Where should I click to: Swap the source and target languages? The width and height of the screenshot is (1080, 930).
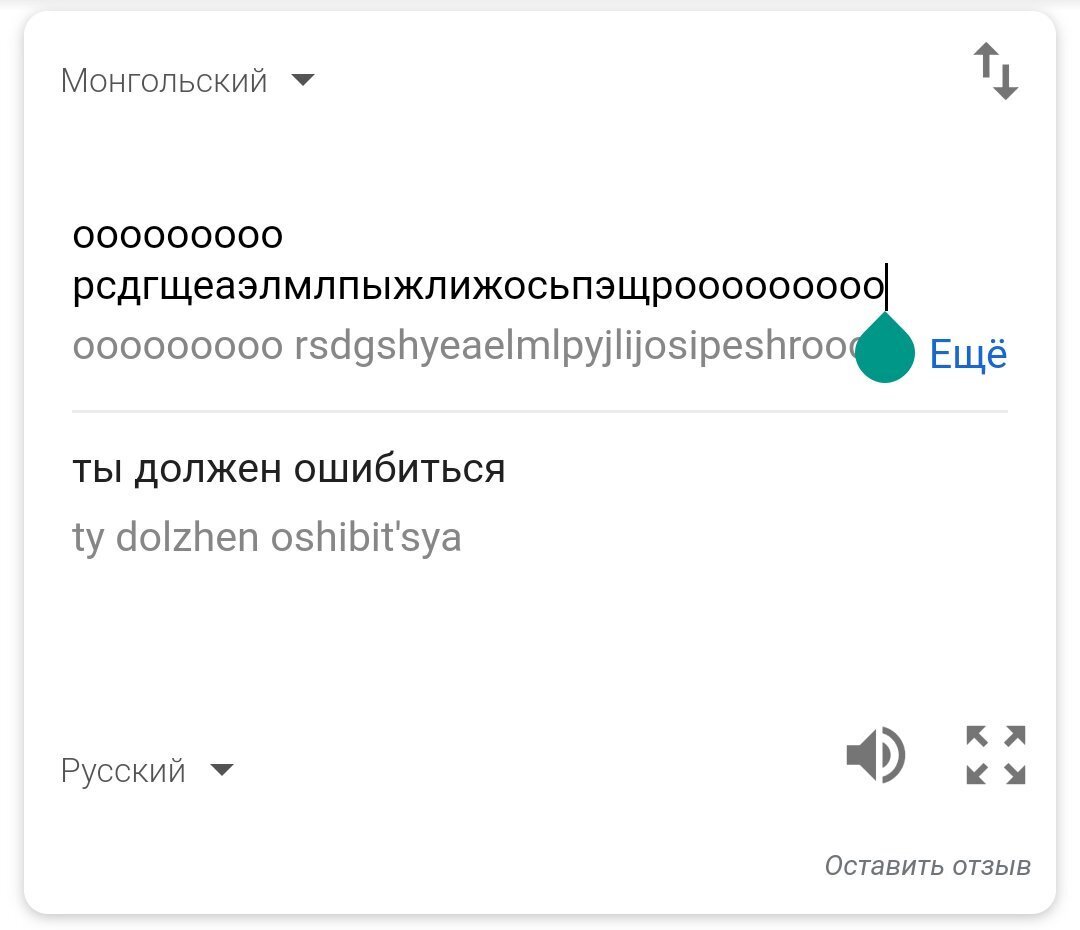(x=996, y=71)
